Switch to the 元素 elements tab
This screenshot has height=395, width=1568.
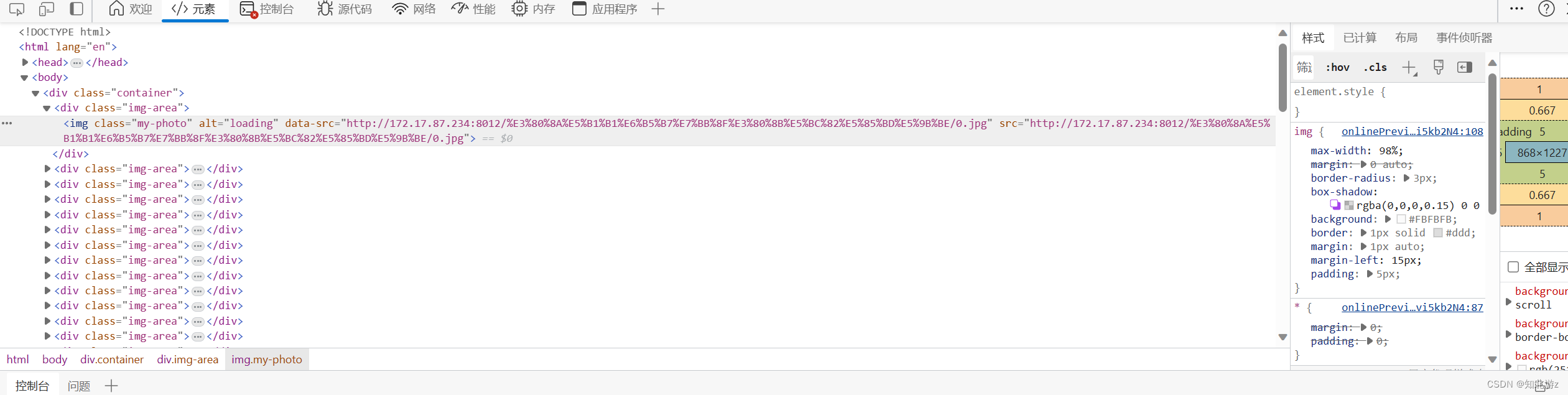[194, 9]
